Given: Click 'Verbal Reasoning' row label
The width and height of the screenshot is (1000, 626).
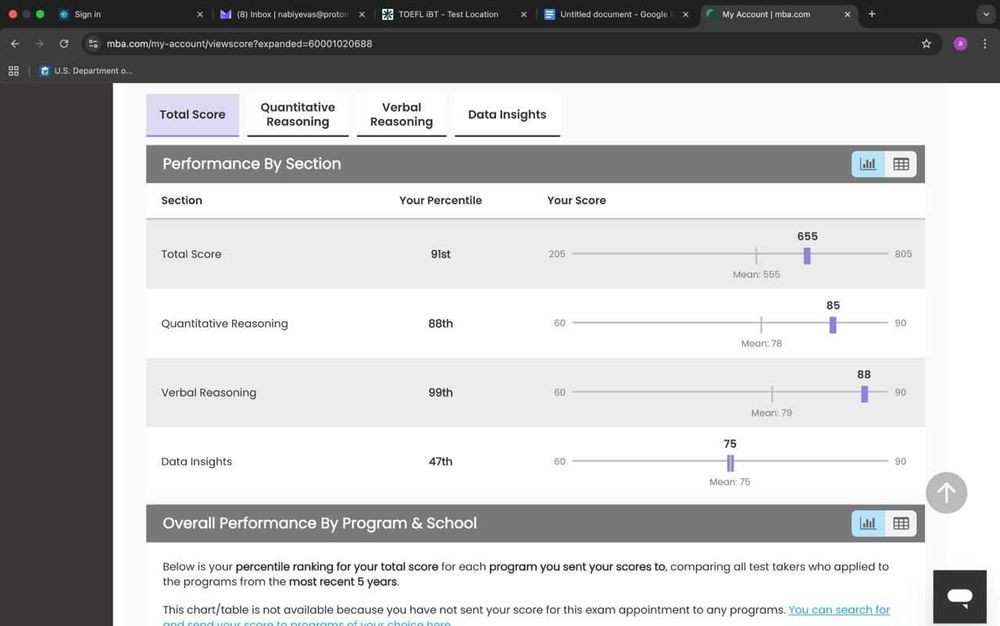Looking at the screenshot, I should point(209,393).
